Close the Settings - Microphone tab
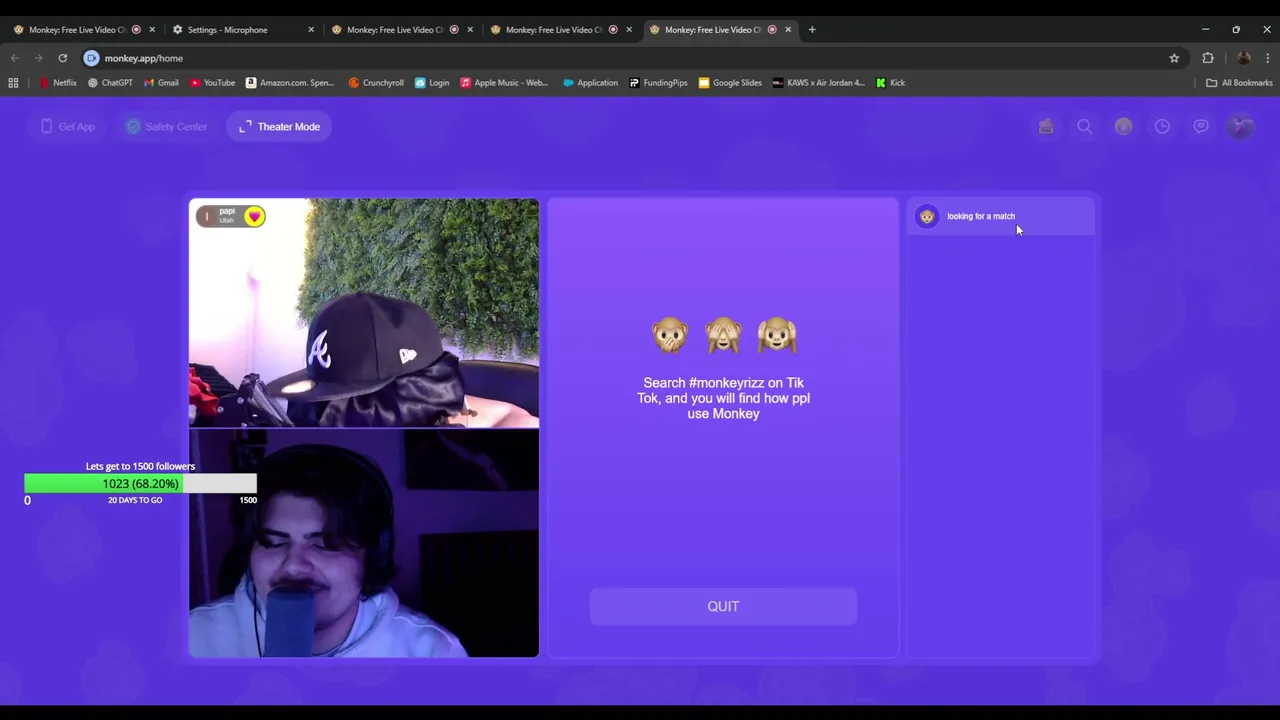1280x720 pixels. 311,30
